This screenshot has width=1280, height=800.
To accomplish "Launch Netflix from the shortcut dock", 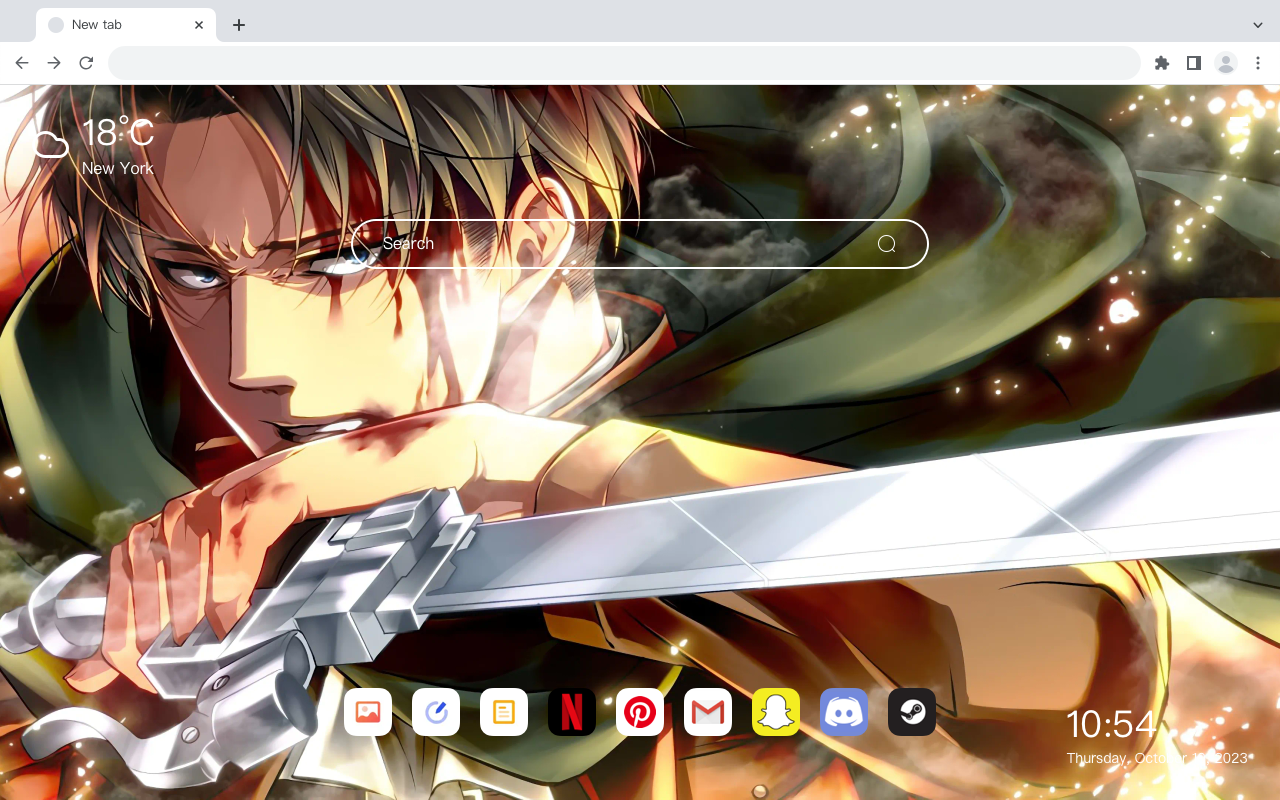I will (572, 712).
